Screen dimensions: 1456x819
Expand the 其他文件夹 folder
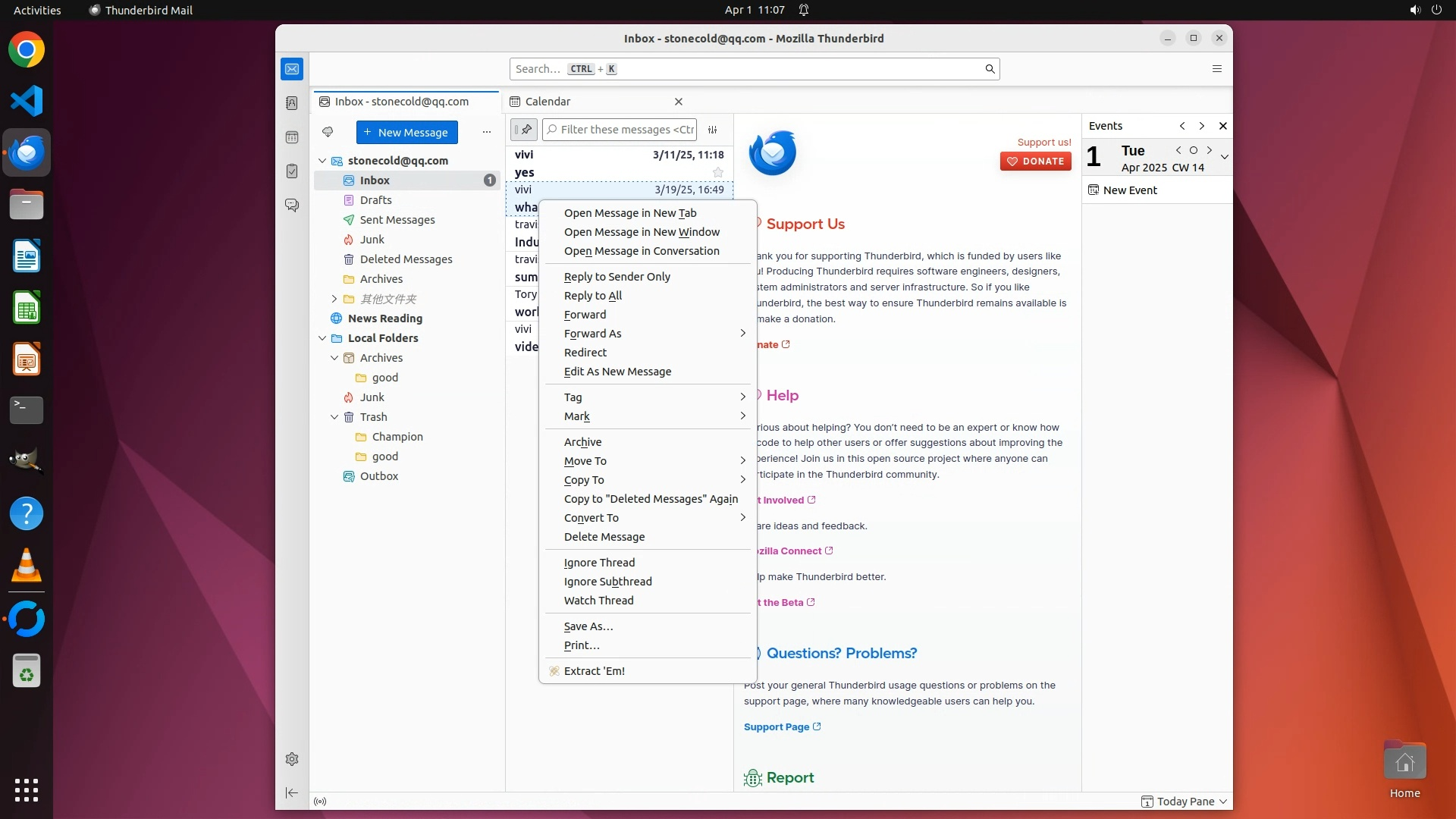tap(334, 299)
